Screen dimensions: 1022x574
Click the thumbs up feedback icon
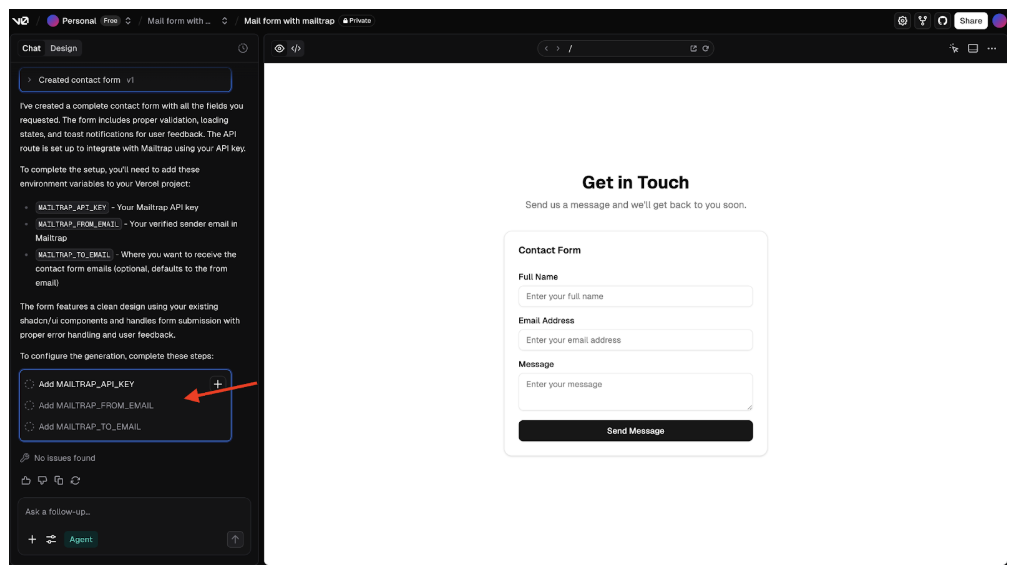[x=26, y=480]
